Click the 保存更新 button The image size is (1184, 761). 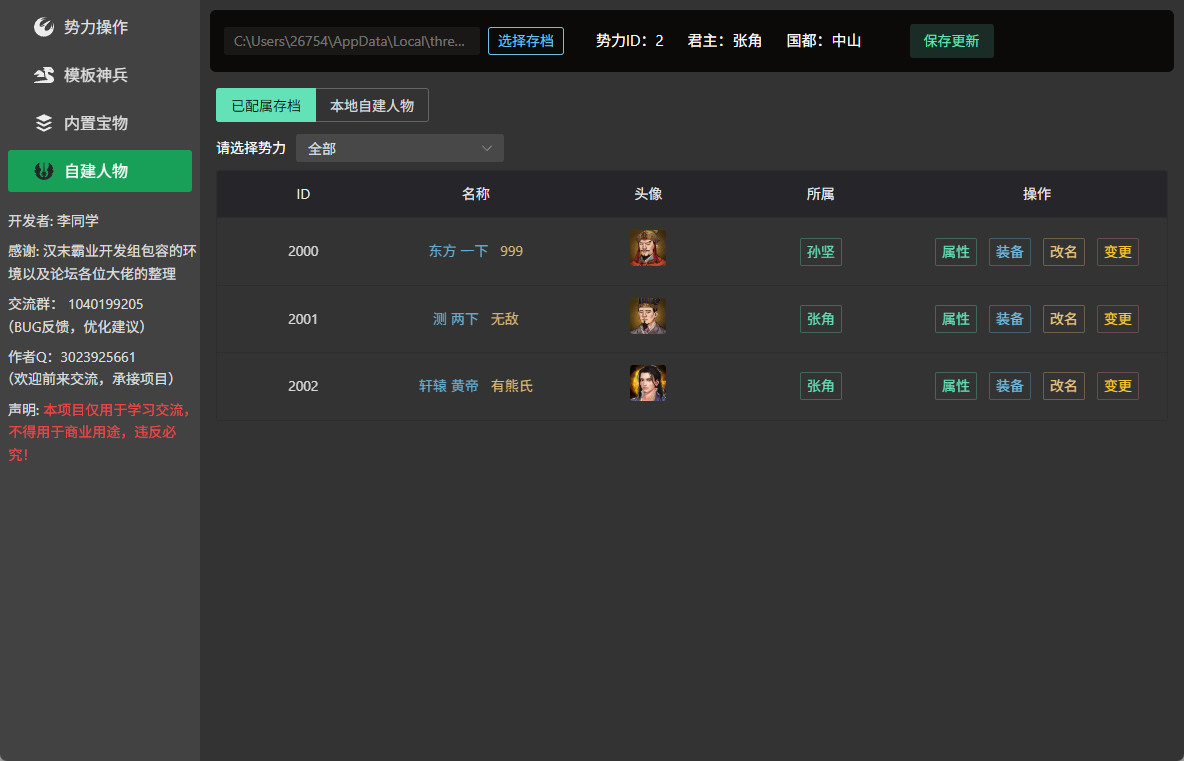point(951,41)
